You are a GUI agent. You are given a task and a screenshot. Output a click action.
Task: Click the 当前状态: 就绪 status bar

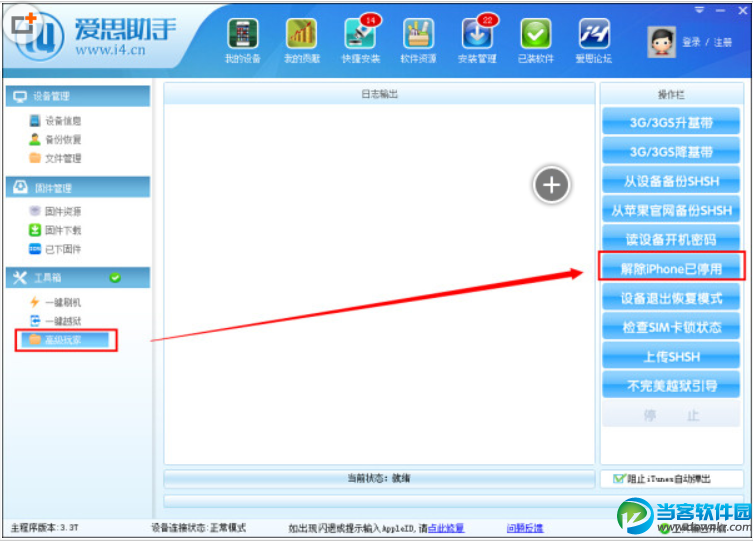pyautogui.click(x=379, y=479)
